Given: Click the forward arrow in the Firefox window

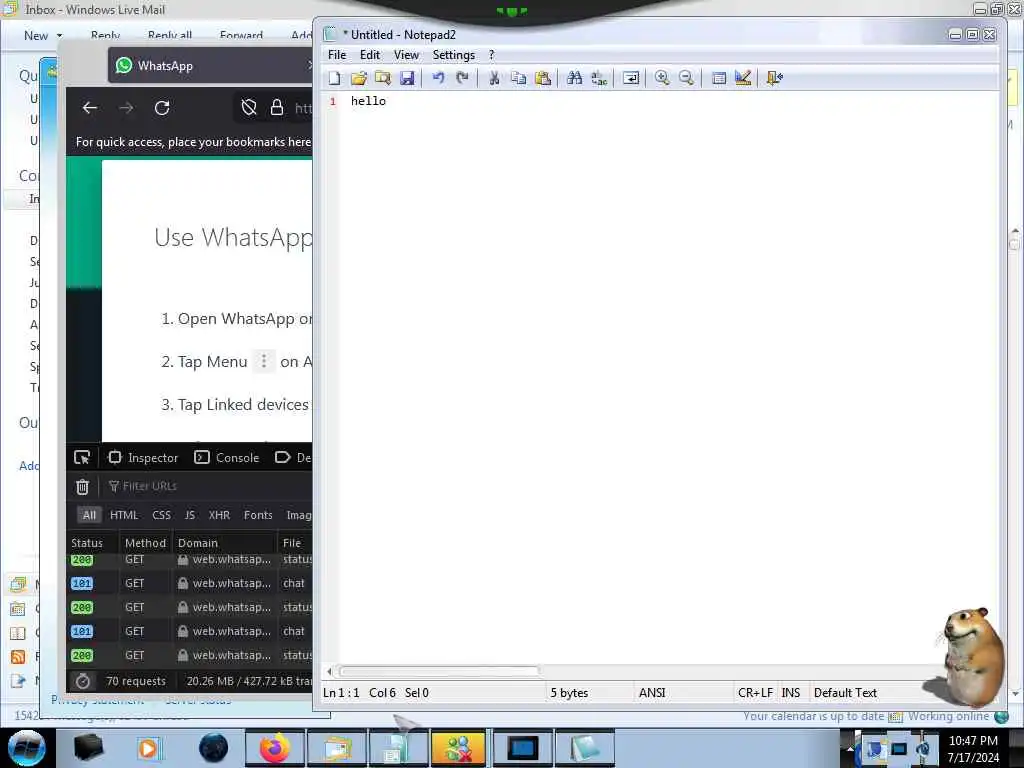Looking at the screenshot, I should (126, 108).
